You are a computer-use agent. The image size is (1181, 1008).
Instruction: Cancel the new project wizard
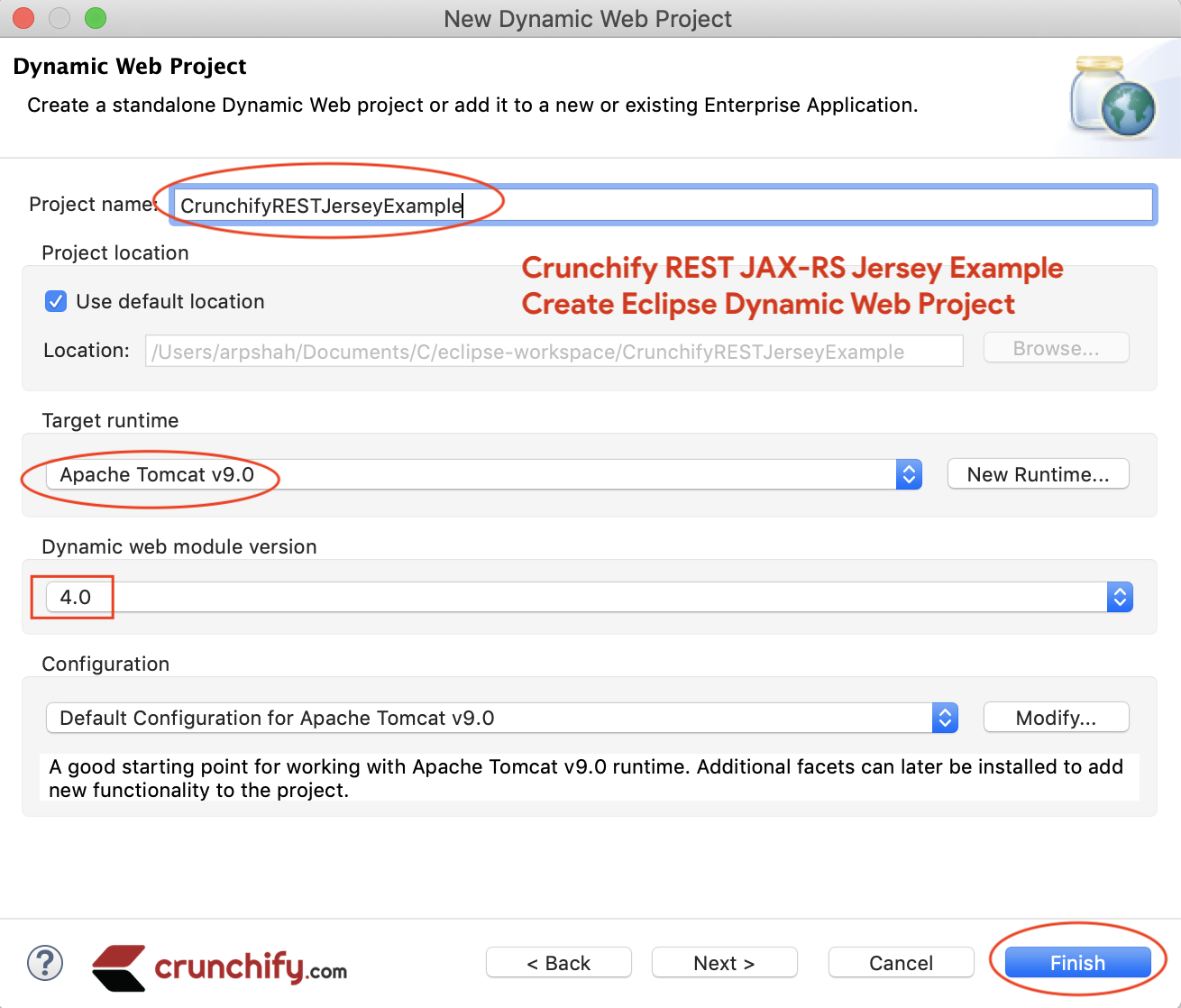[x=901, y=963]
